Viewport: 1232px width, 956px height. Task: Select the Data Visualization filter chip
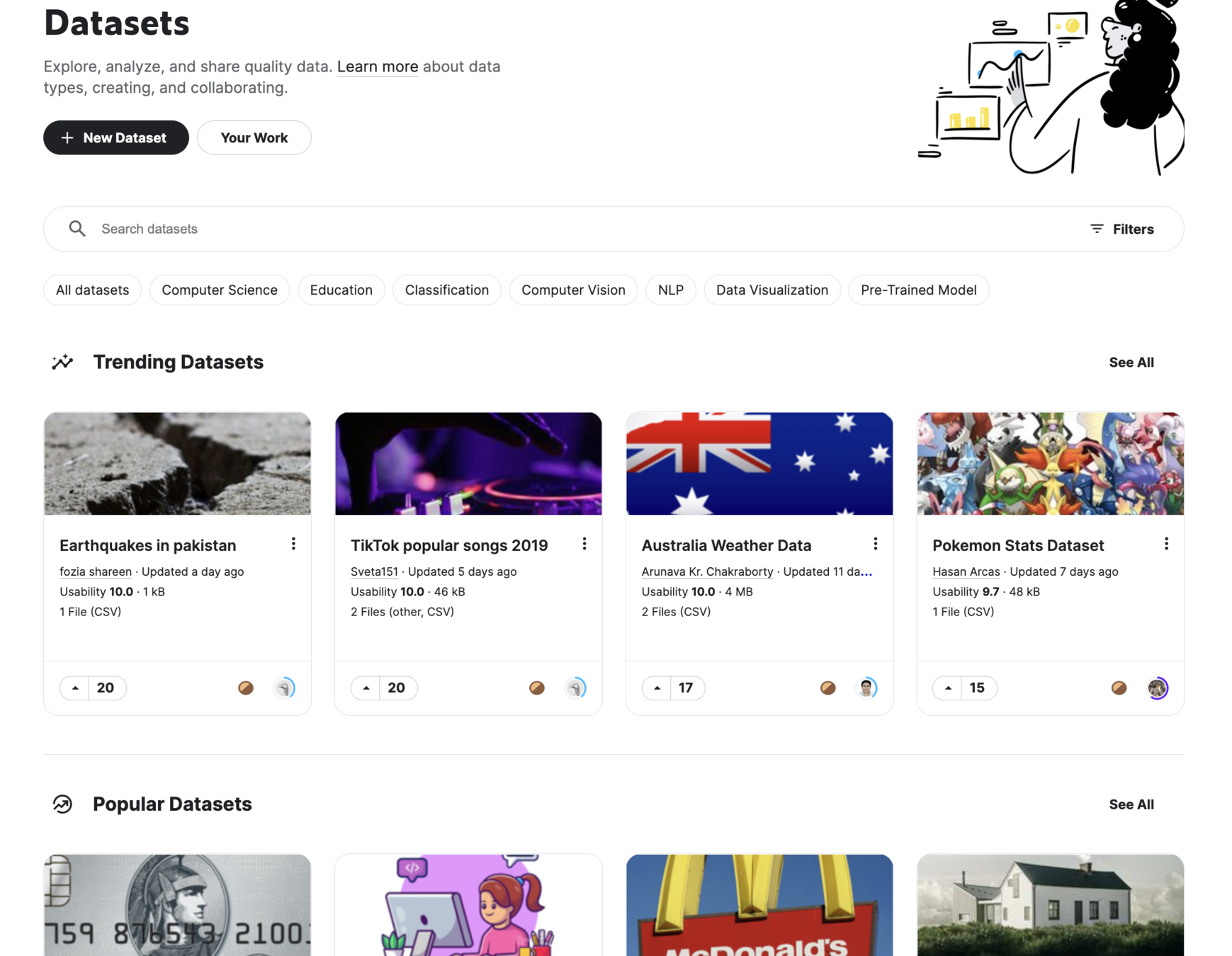[x=772, y=290]
